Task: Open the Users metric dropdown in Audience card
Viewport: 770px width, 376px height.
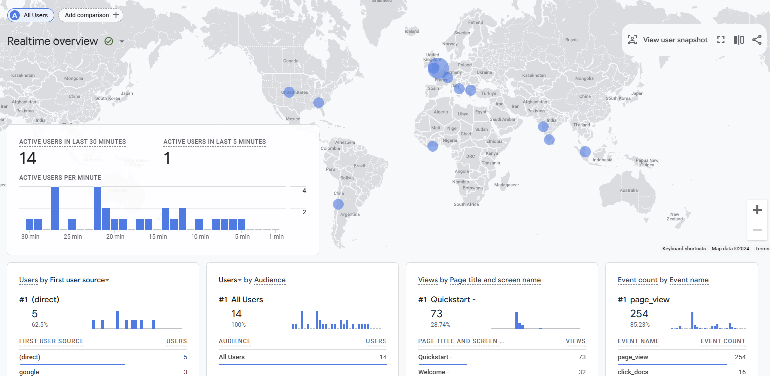Action: pos(230,280)
